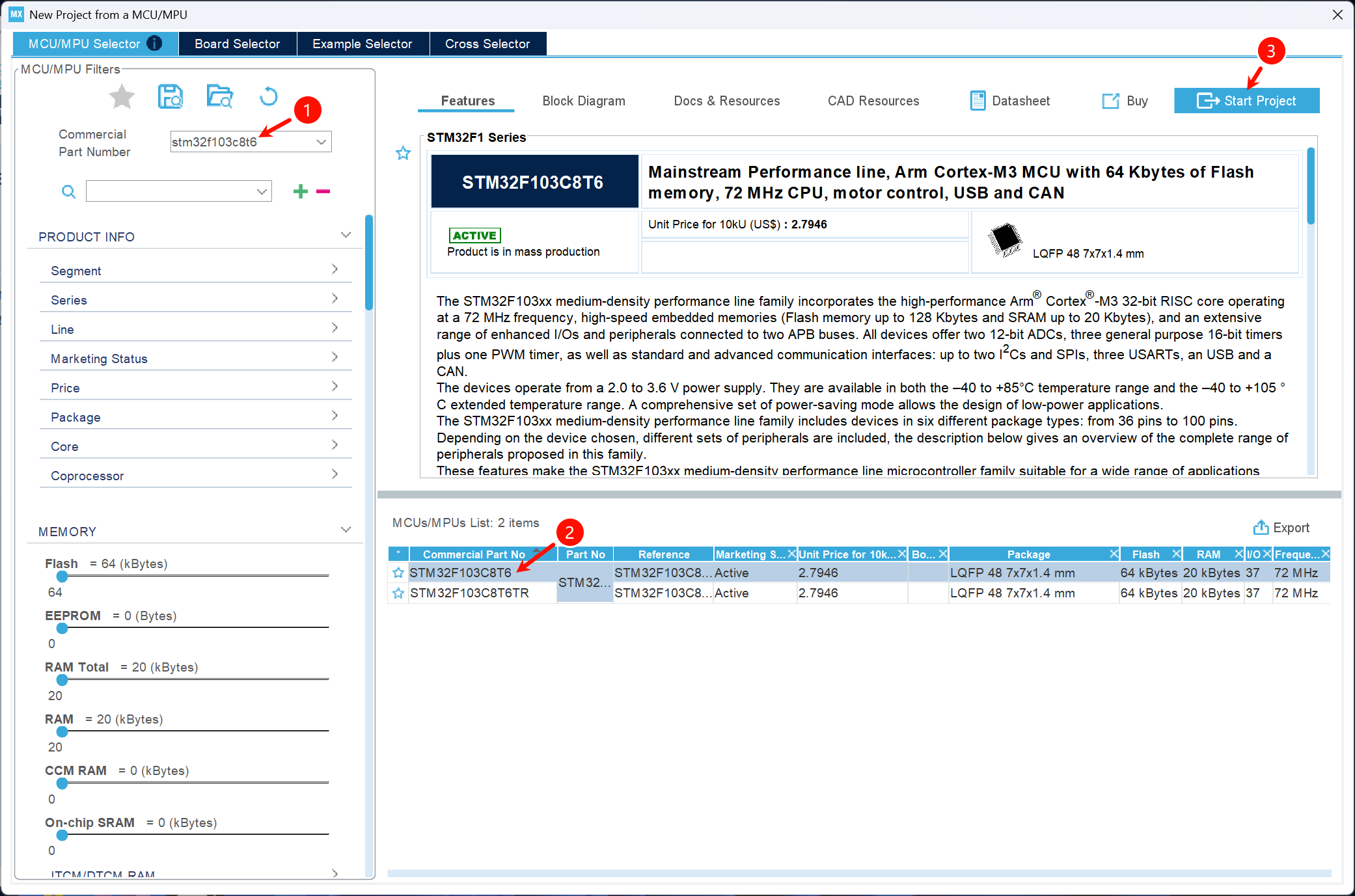The height and width of the screenshot is (896, 1355).
Task: Switch to the Cross Selector tab
Action: [x=487, y=44]
